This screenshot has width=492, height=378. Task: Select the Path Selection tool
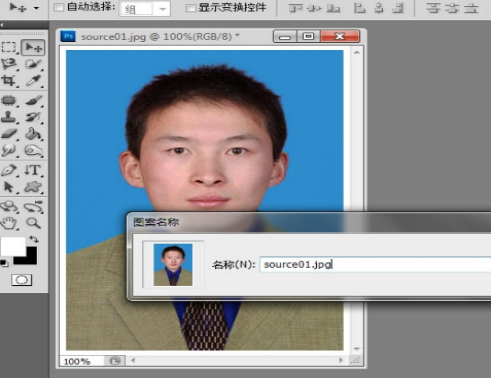click(9, 187)
